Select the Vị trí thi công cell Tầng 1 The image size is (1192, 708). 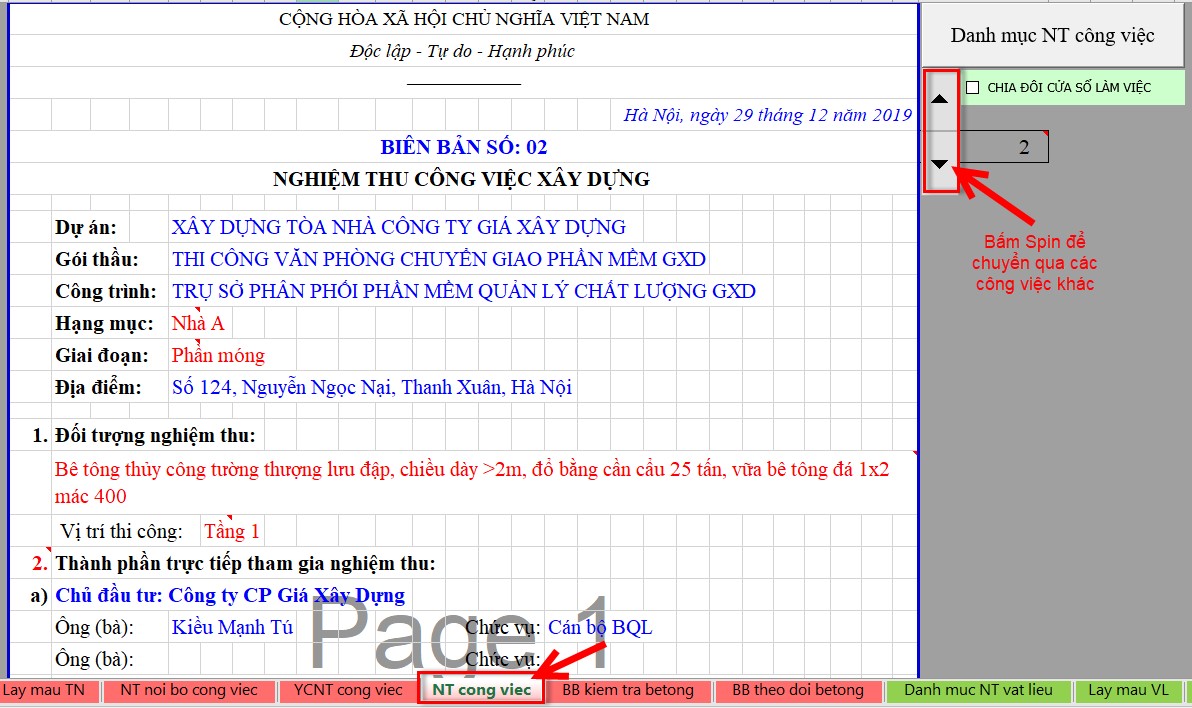(231, 531)
